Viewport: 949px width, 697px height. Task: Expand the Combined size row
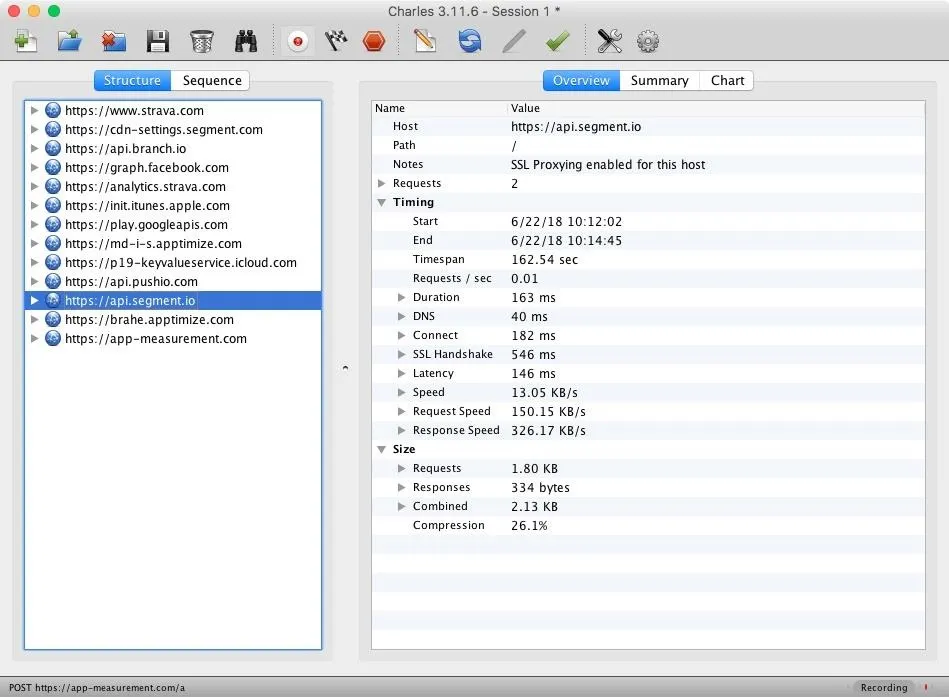tap(401, 506)
